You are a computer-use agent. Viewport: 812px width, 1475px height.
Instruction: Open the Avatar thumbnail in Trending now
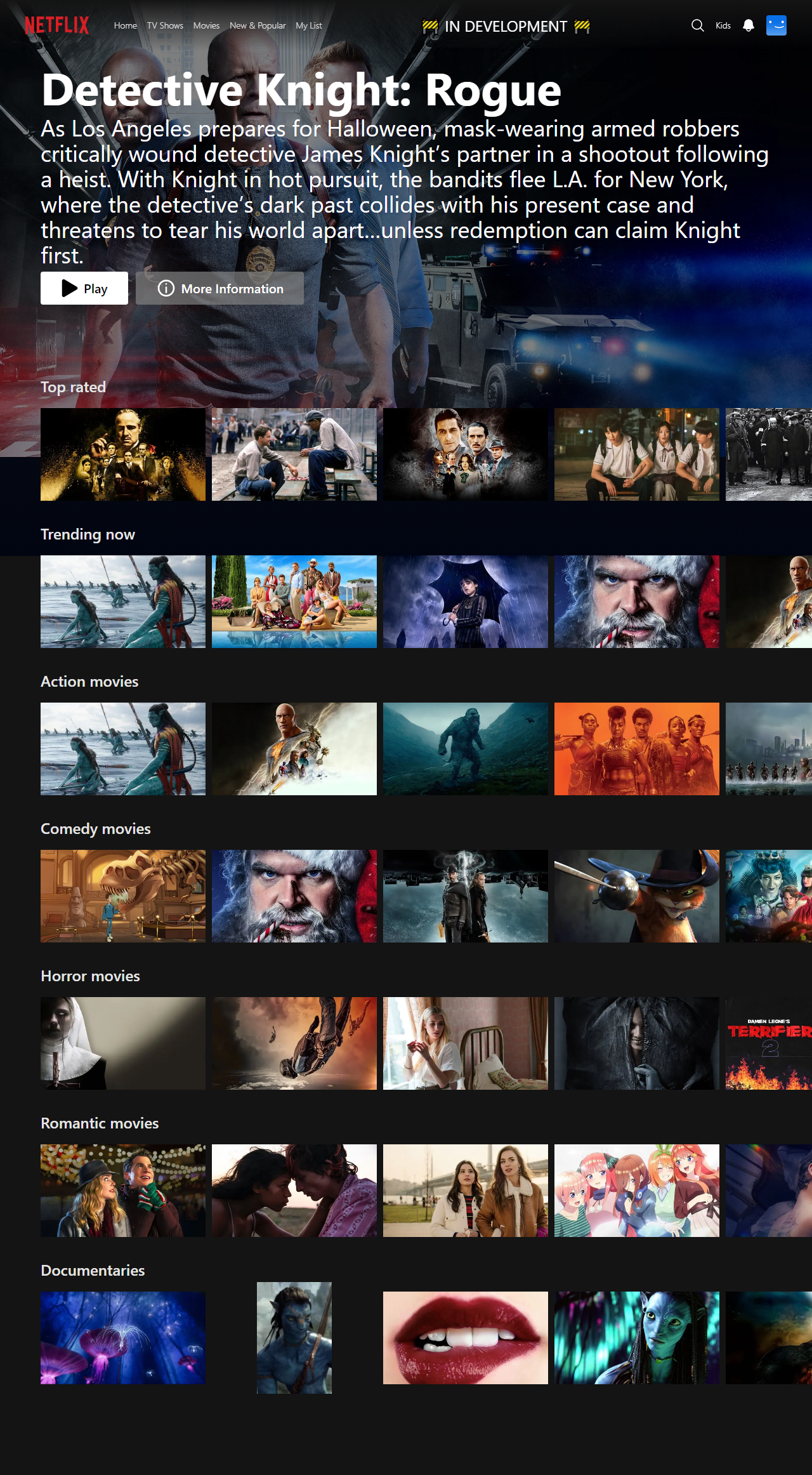pos(123,602)
